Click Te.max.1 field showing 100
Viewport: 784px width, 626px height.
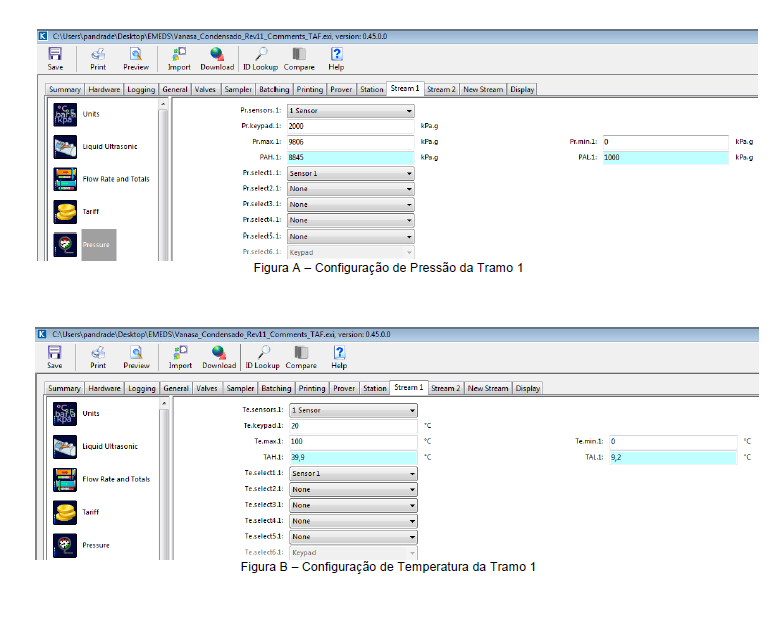(354, 442)
